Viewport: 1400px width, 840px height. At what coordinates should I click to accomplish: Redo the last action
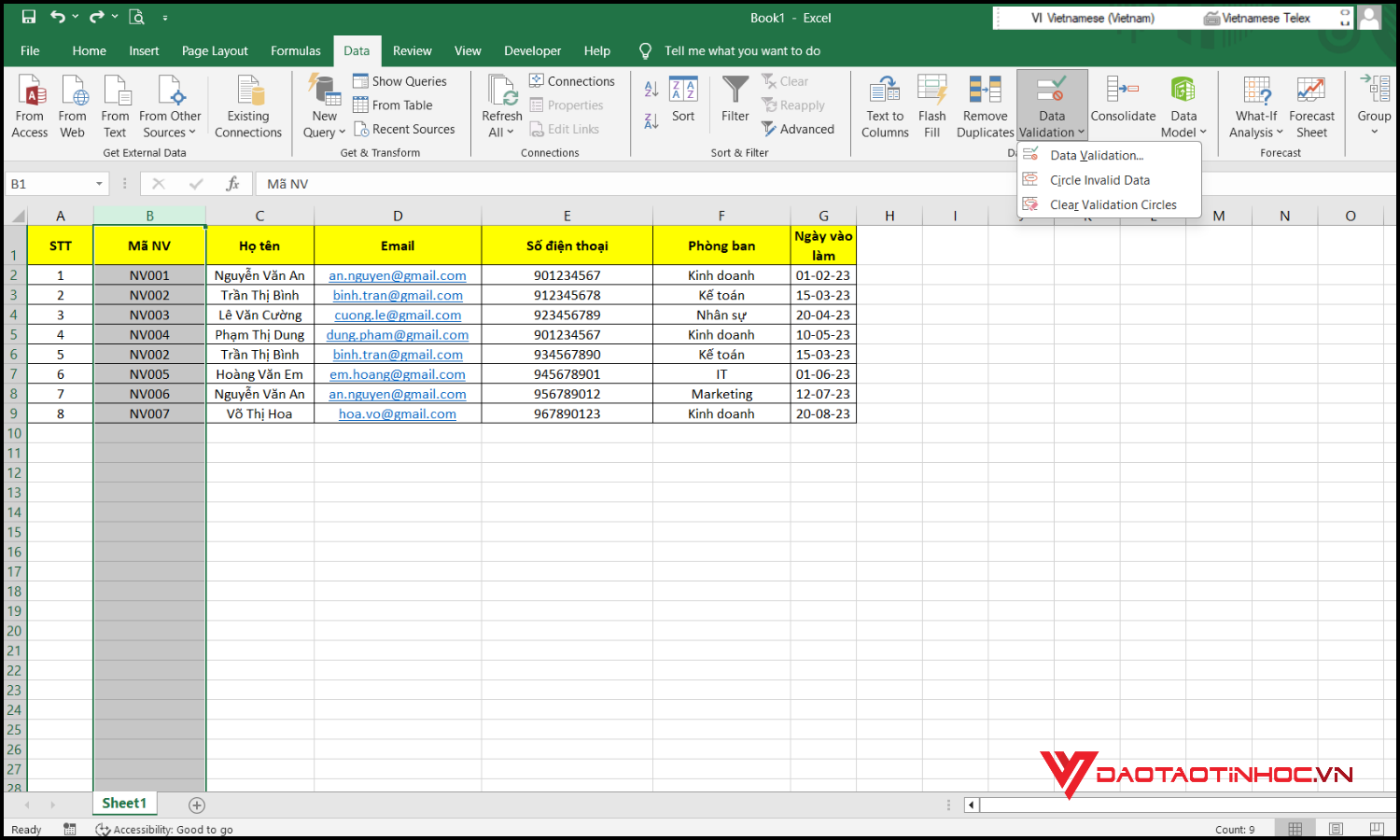pos(97,17)
